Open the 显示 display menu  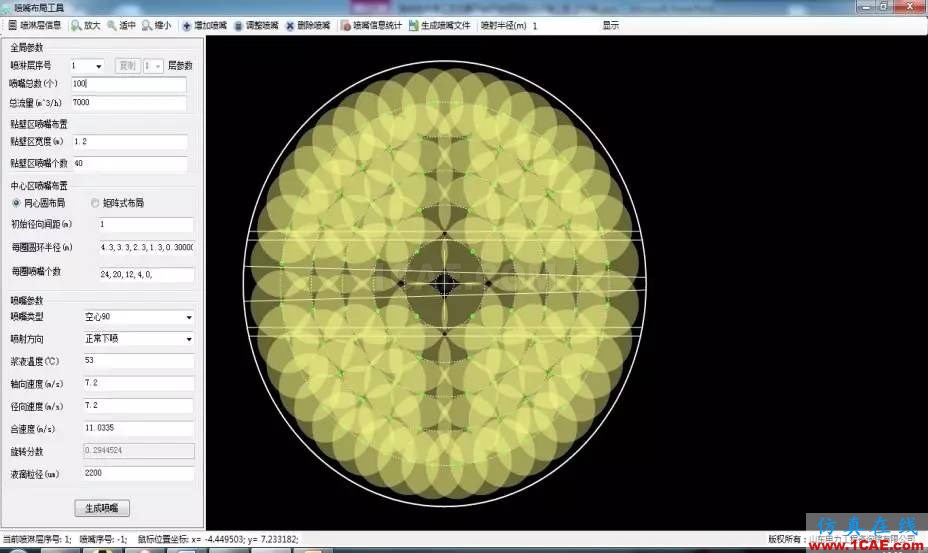611,25
